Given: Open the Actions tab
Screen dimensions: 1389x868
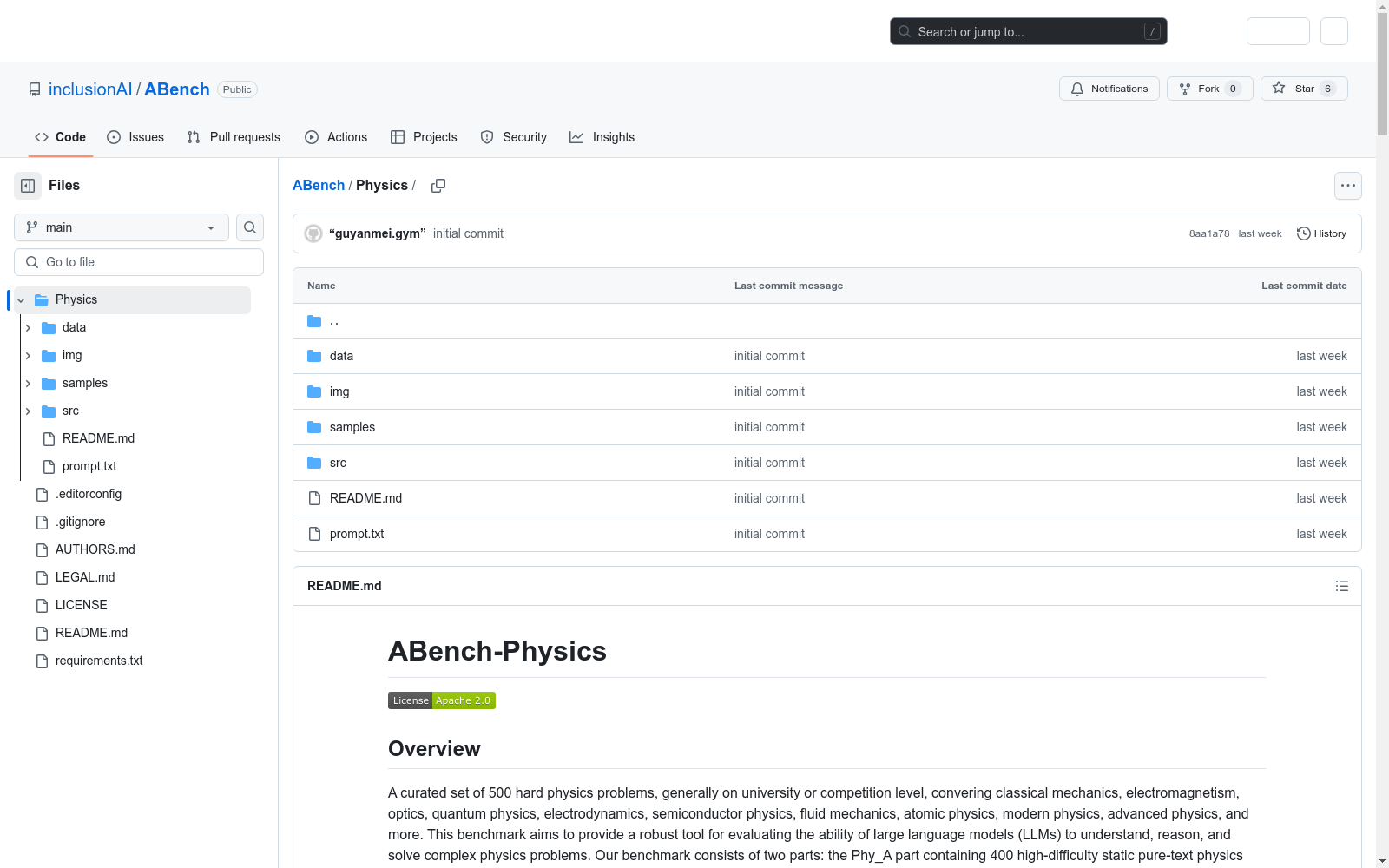Looking at the screenshot, I should [336, 137].
